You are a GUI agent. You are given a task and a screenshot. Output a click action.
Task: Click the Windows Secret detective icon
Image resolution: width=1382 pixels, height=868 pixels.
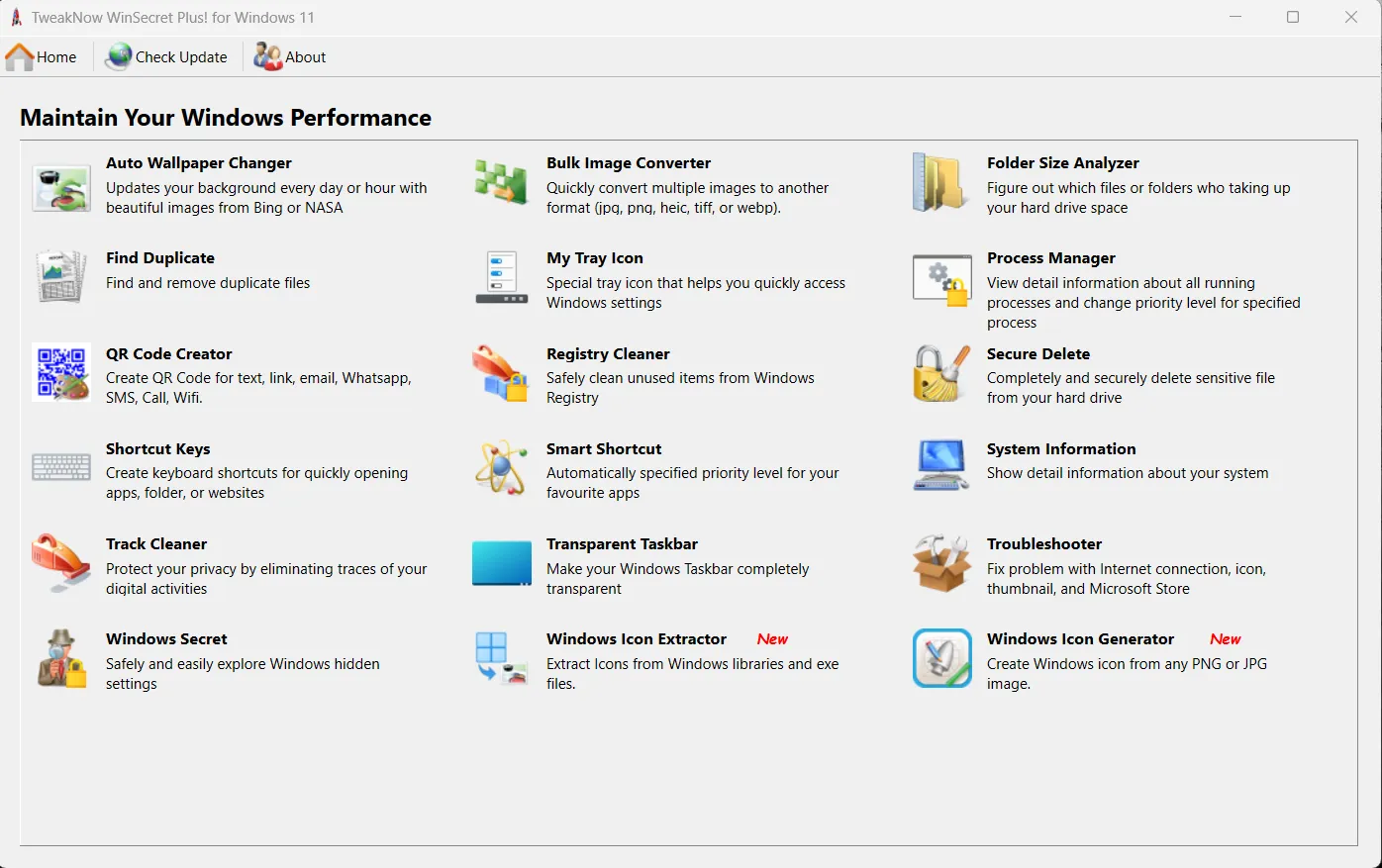tap(61, 658)
